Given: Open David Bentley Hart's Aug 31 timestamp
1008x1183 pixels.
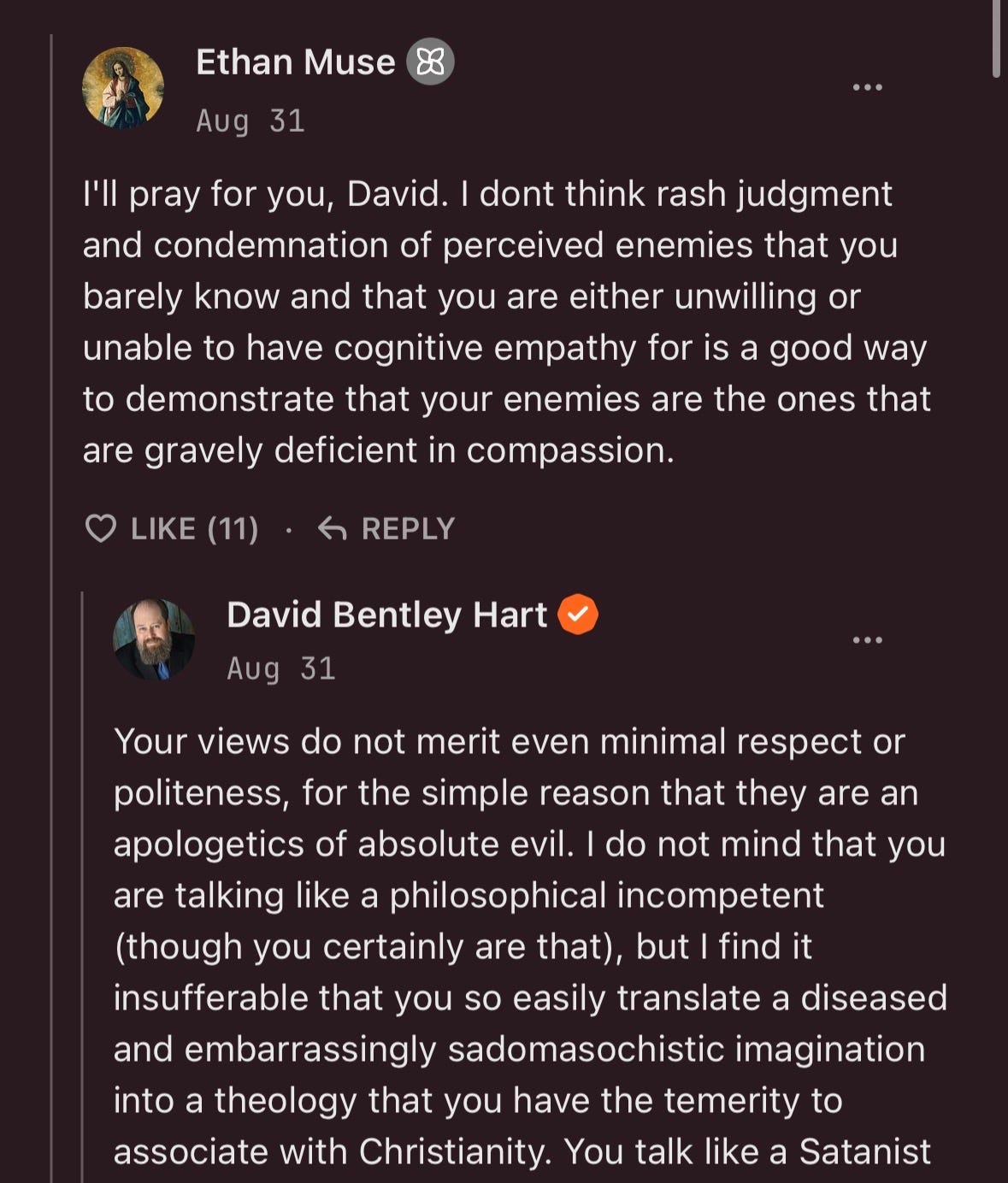Looking at the screenshot, I should pyautogui.click(x=281, y=668).
